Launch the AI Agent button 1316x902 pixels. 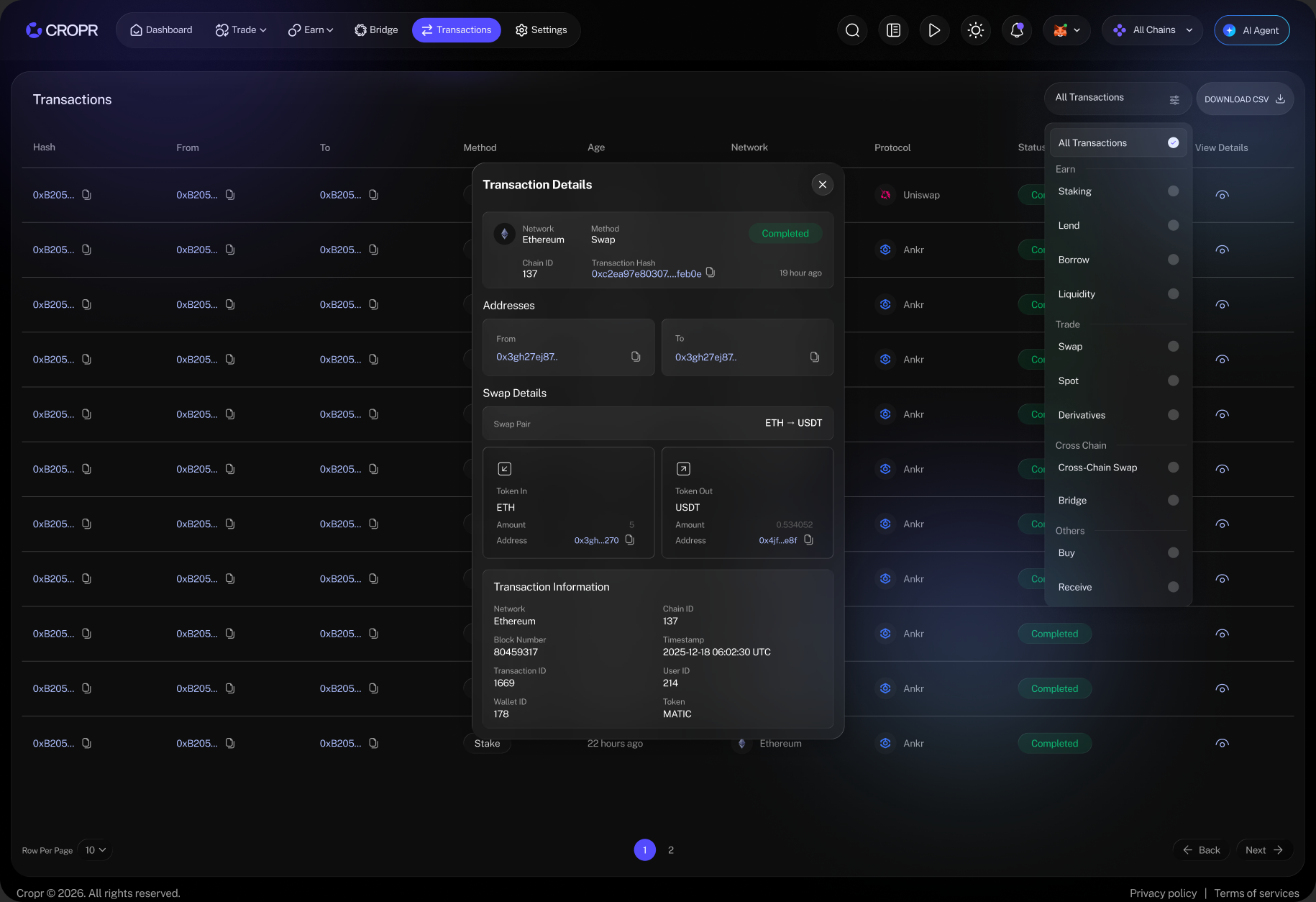[1252, 30]
